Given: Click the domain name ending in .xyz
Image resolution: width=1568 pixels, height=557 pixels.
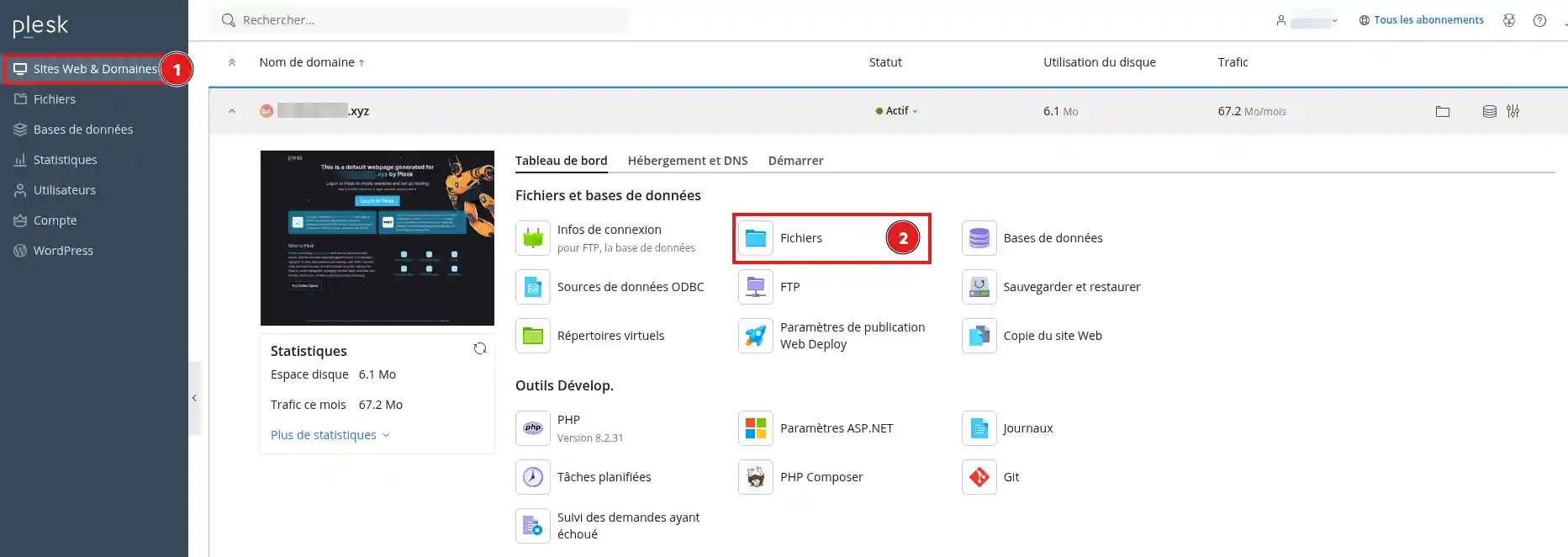Looking at the screenshot, I should (x=324, y=111).
